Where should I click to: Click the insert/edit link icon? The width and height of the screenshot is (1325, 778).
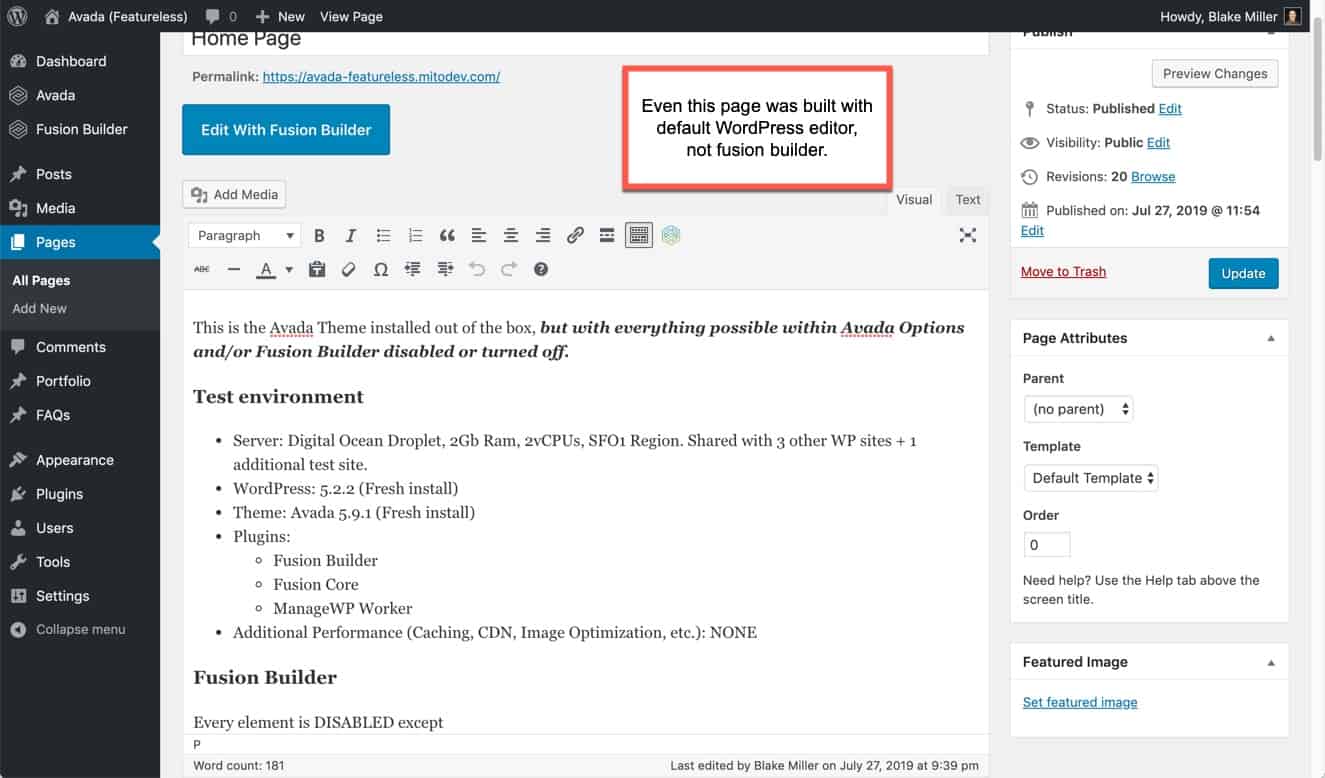click(x=575, y=236)
